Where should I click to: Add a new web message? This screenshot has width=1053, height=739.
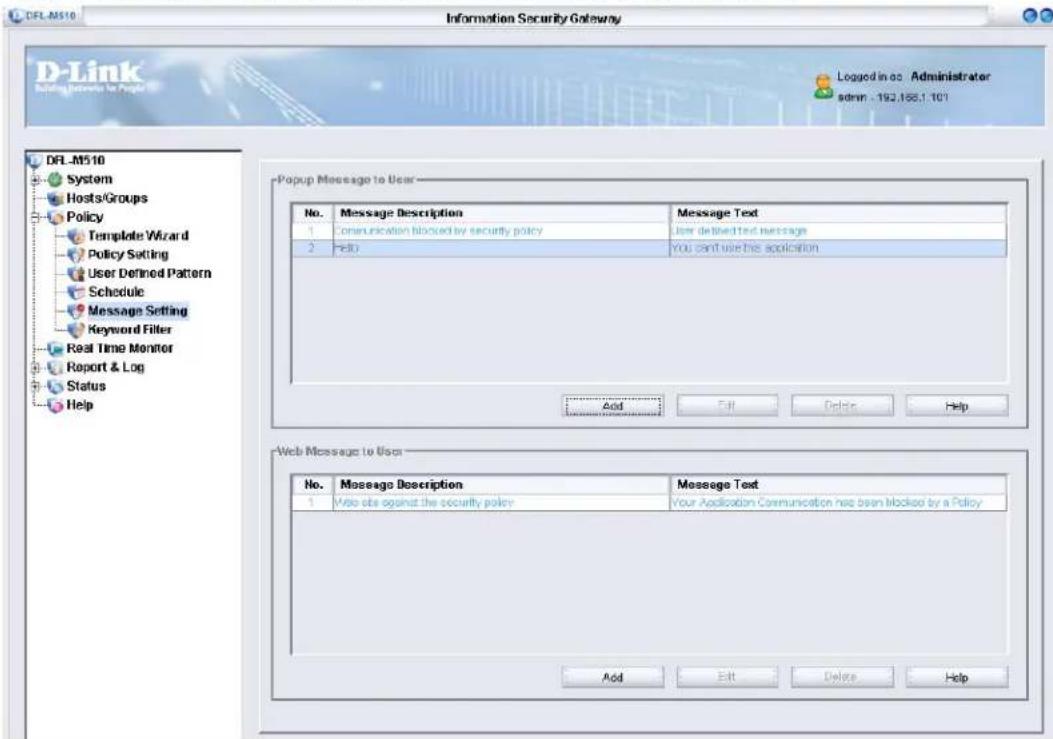[x=612, y=677]
